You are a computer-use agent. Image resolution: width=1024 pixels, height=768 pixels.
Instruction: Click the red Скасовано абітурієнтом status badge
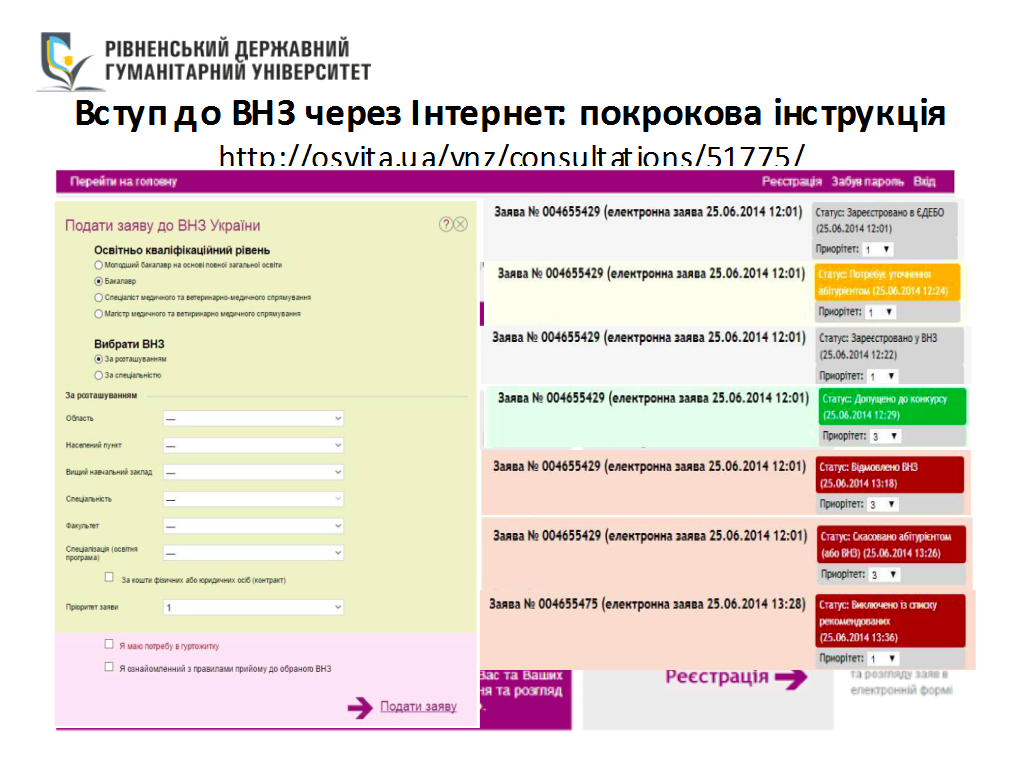click(891, 545)
